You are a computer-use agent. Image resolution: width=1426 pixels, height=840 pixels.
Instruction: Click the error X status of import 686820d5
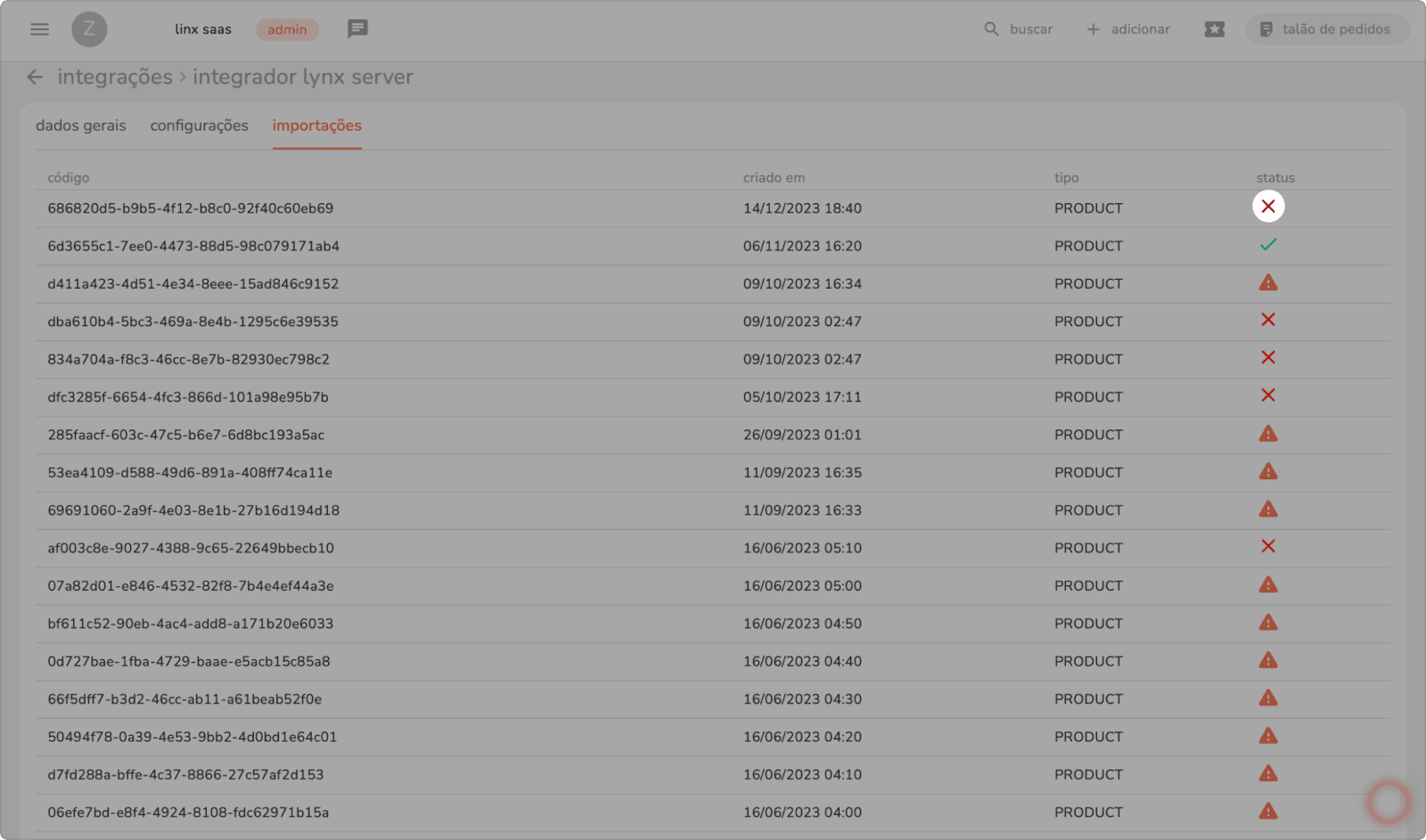[1268, 207]
